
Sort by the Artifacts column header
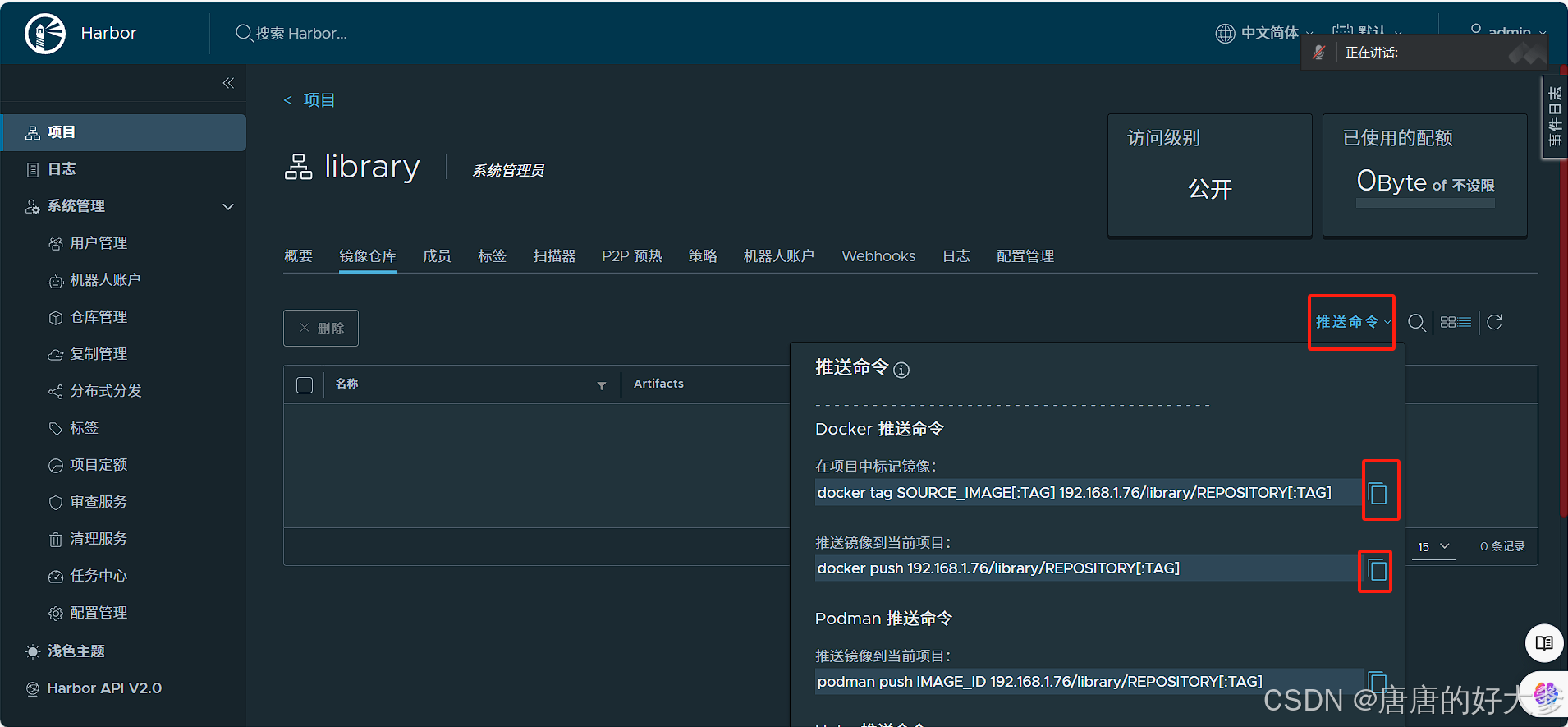[658, 384]
